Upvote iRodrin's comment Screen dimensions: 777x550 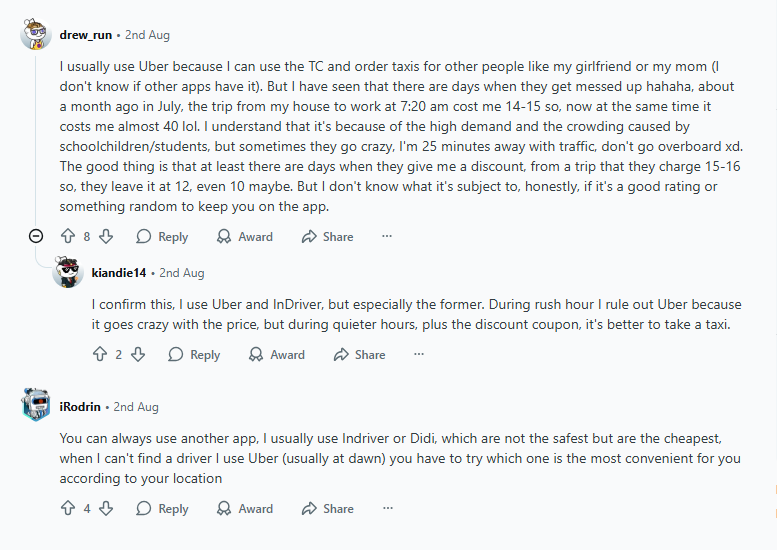pos(68,509)
